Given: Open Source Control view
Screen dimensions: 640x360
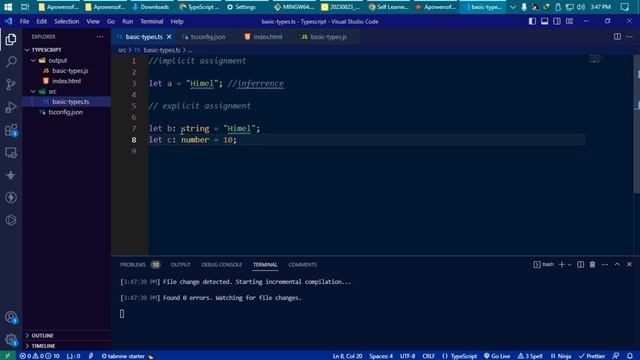Looking at the screenshot, I should (11, 84).
